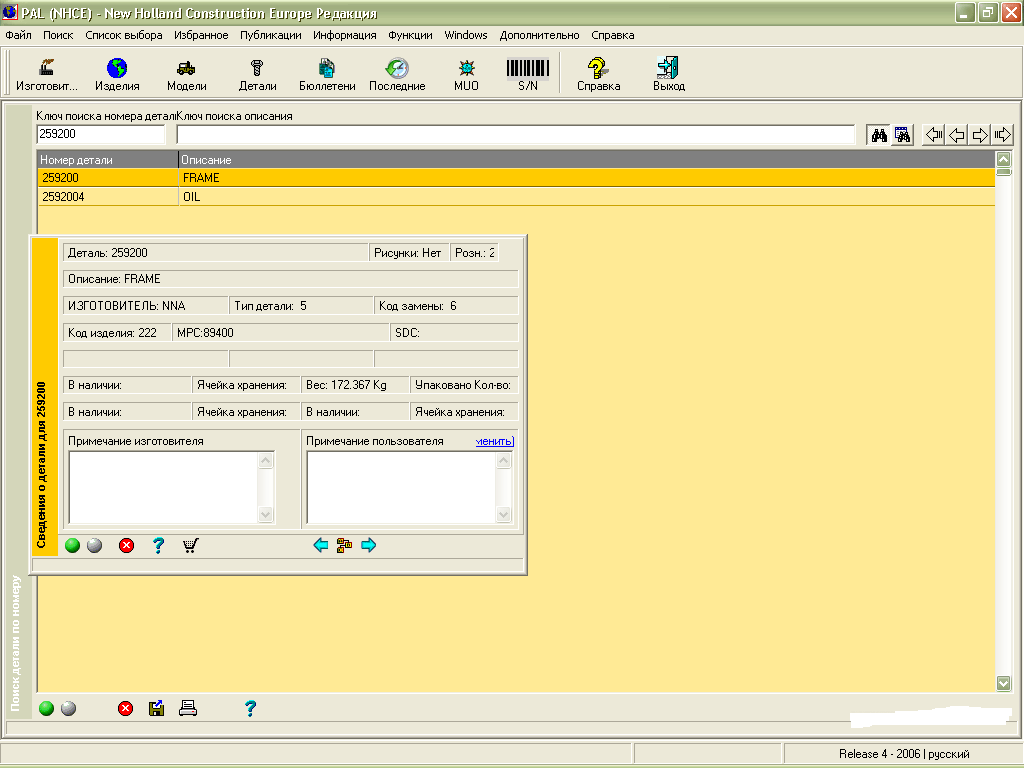Click the user note change link
The width and height of the screenshot is (1024, 768).
pos(494,441)
